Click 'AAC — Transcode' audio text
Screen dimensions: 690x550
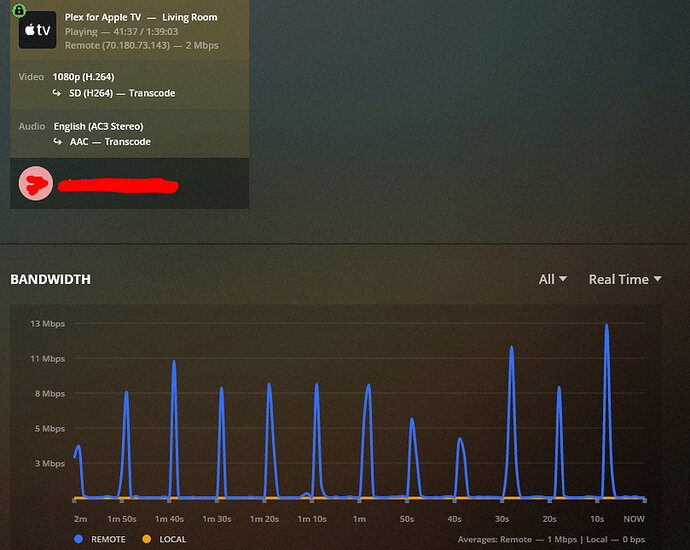pyautogui.click(x=110, y=142)
